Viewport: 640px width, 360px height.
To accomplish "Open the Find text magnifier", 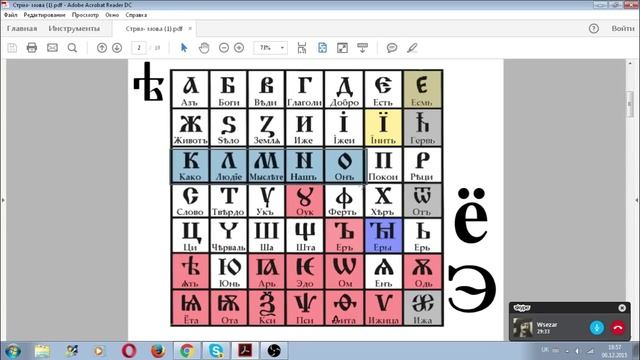I will 72,48.
